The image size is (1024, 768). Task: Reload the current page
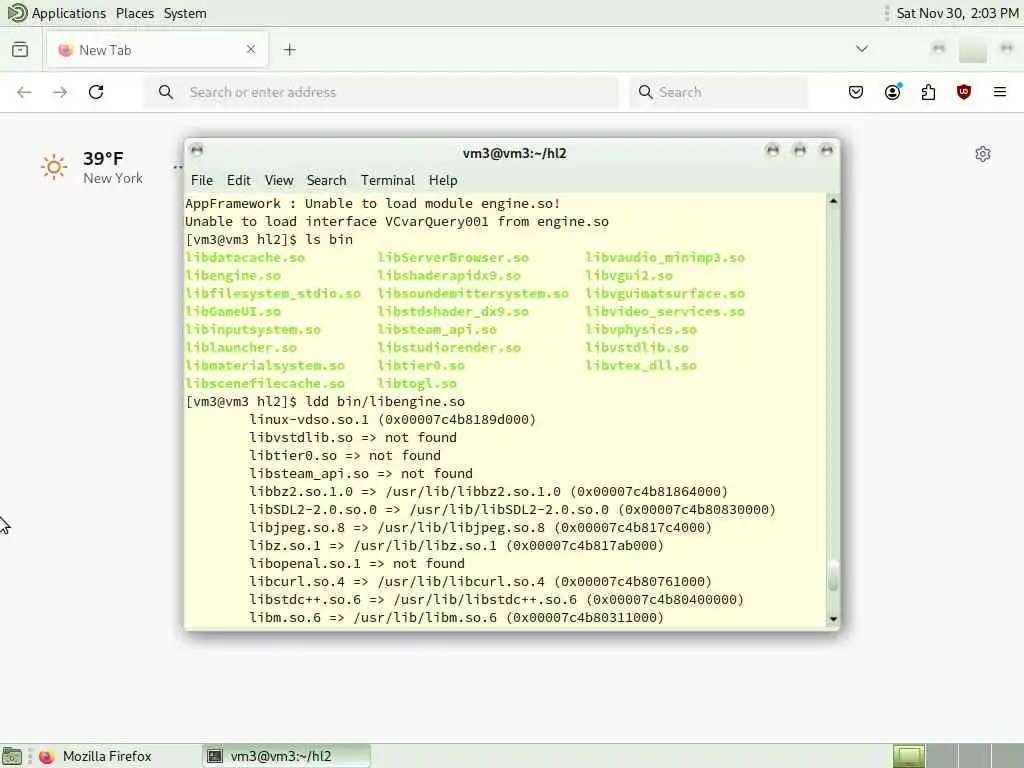pyautogui.click(x=96, y=92)
